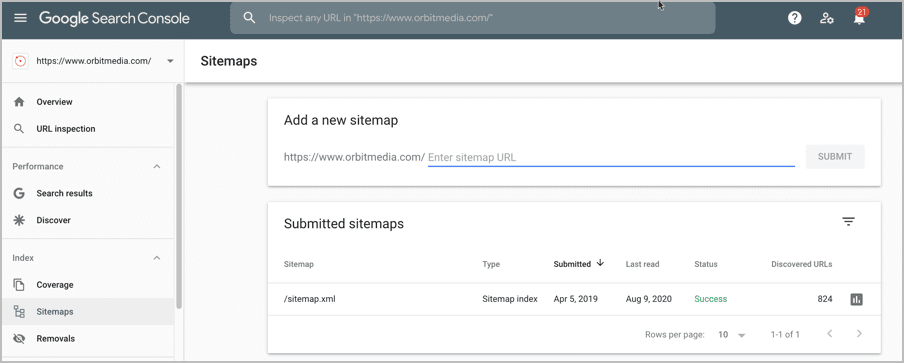Collapse the Performance section chevron
Screen dimensions: 904x363
click(157, 167)
